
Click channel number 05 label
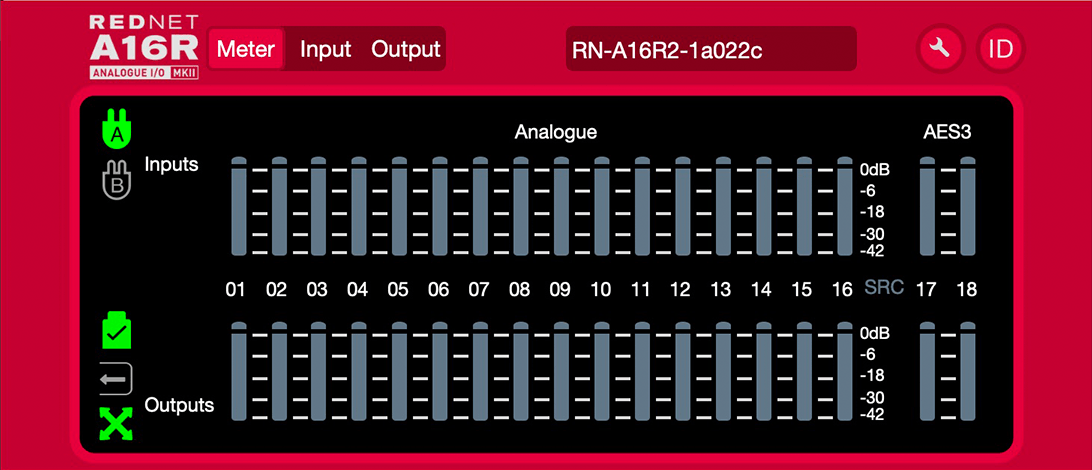pos(398,290)
